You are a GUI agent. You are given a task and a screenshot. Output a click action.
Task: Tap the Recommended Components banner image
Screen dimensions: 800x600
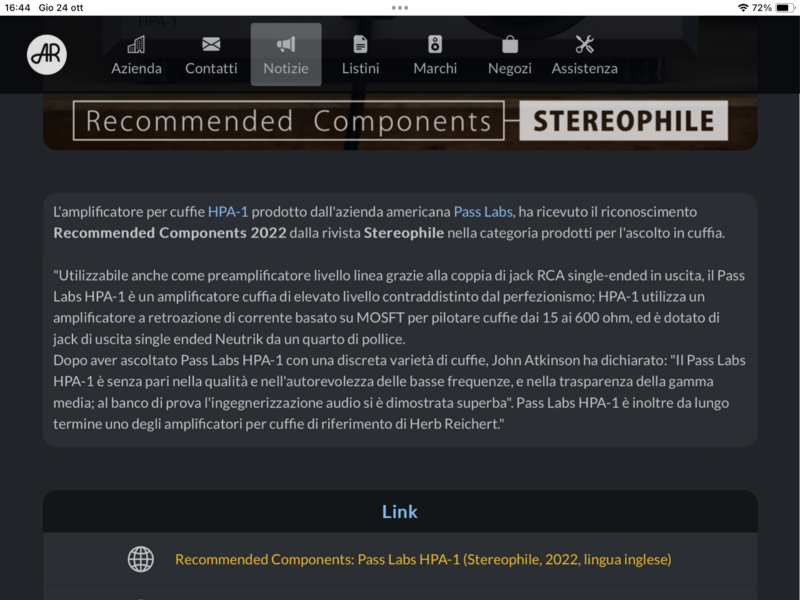click(290, 122)
